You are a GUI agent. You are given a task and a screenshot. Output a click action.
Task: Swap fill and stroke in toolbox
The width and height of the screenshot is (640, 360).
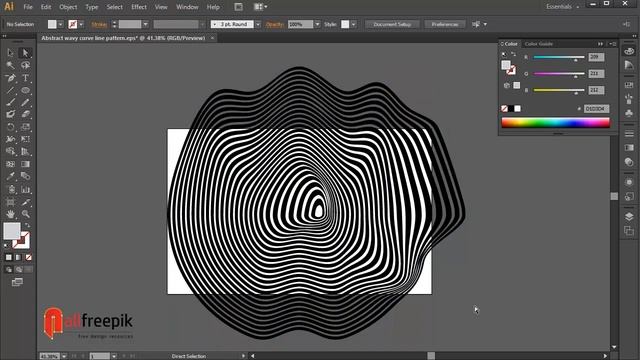(x=27, y=225)
